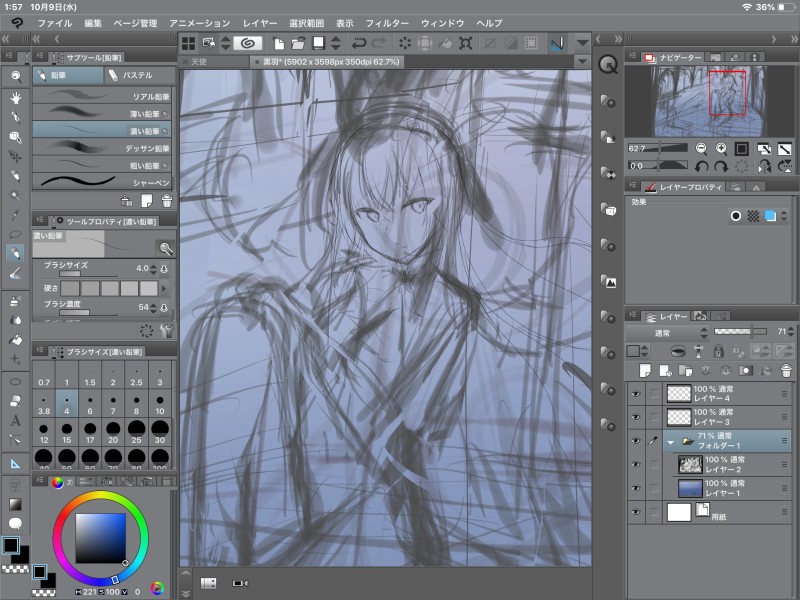This screenshot has height=600, width=800.
Task: Open the フィルター menu
Action: [387, 23]
